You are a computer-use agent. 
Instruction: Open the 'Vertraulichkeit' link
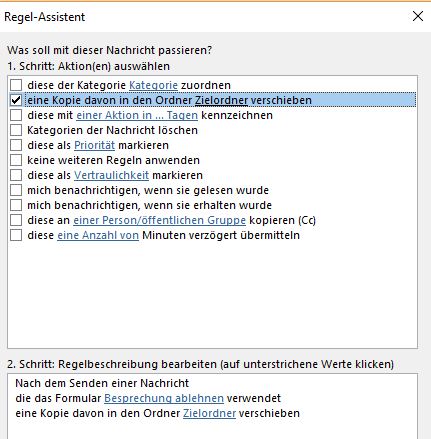coord(111,175)
